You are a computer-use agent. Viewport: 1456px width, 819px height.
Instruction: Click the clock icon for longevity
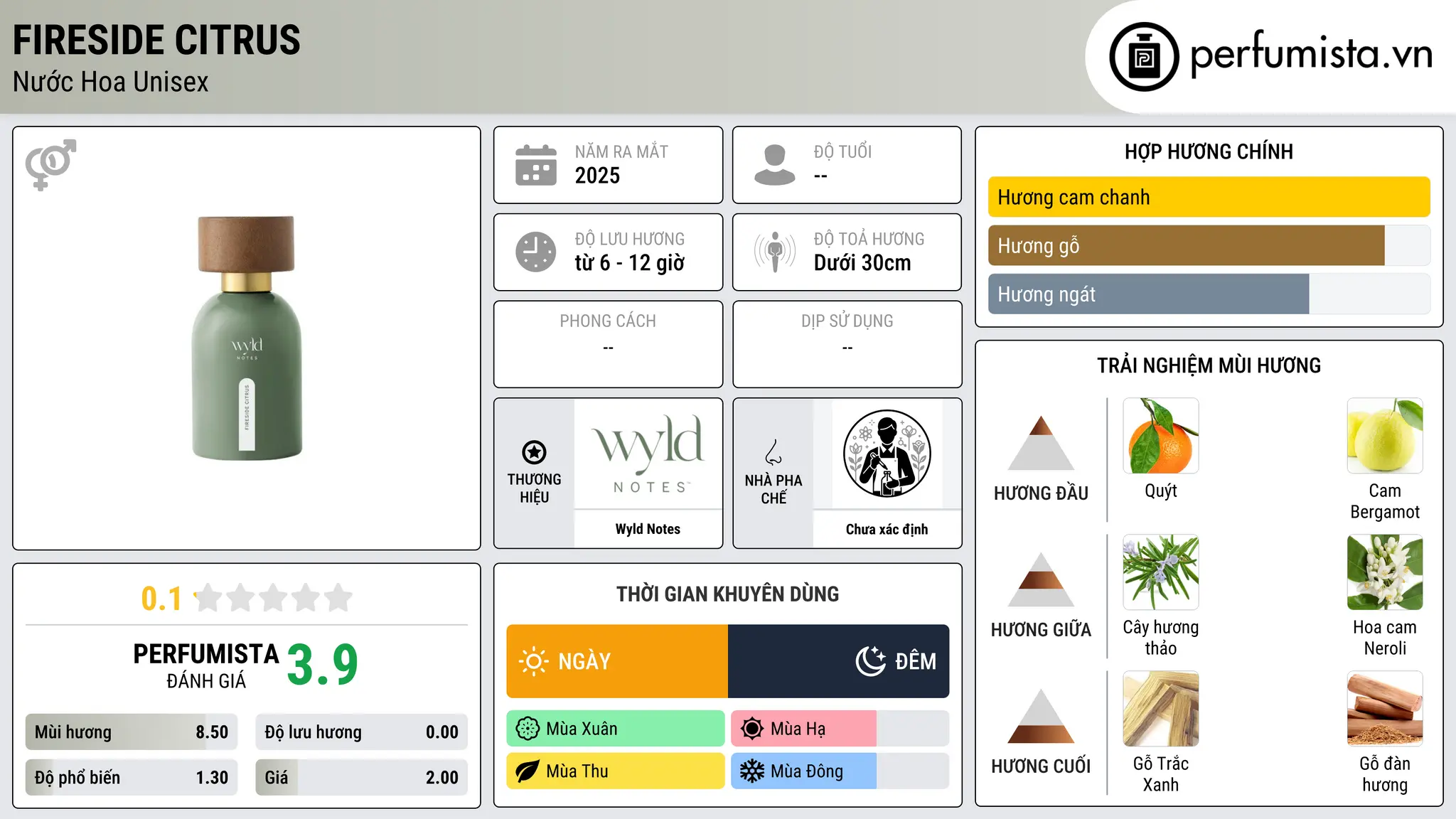tap(536, 252)
